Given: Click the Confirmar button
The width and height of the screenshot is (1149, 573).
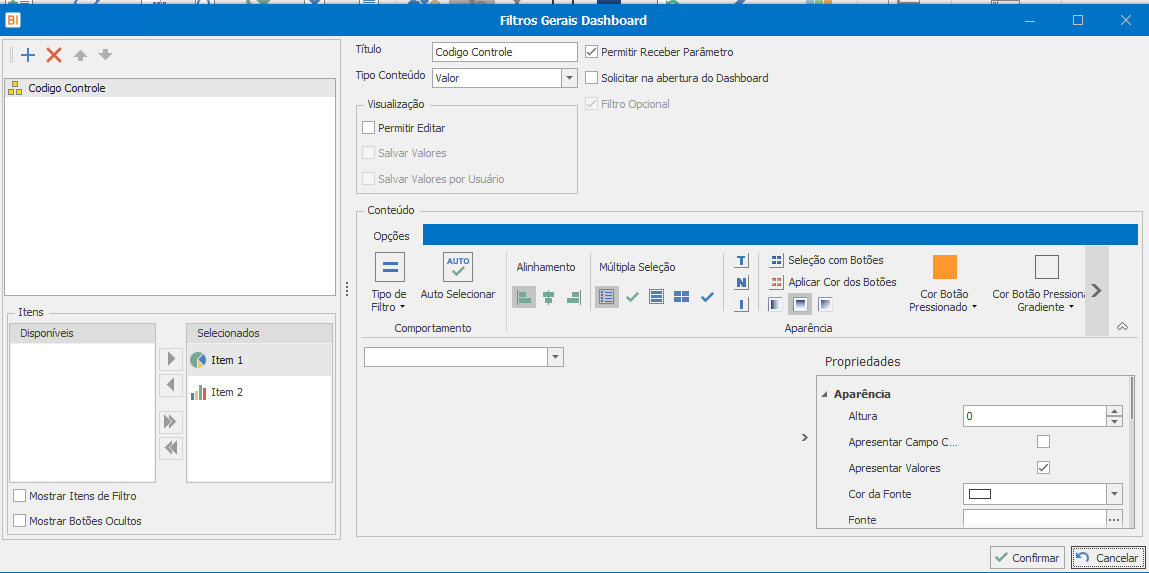Looking at the screenshot, I should click(x=1027, y=558).
